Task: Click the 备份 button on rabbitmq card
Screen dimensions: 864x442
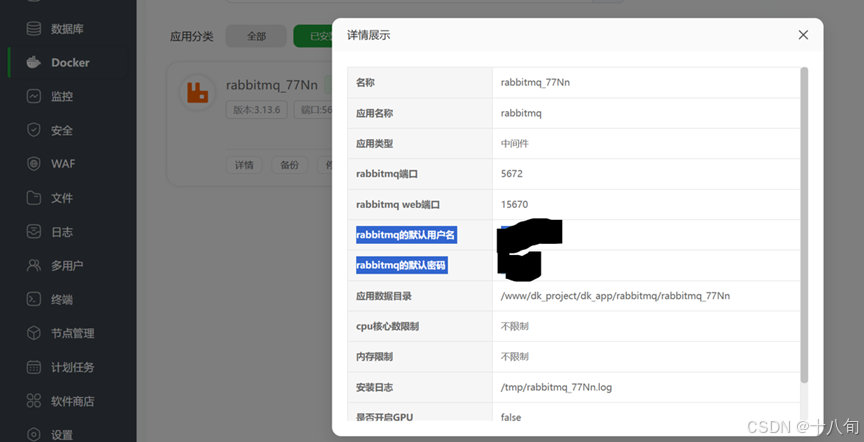Action: [289, 165]
